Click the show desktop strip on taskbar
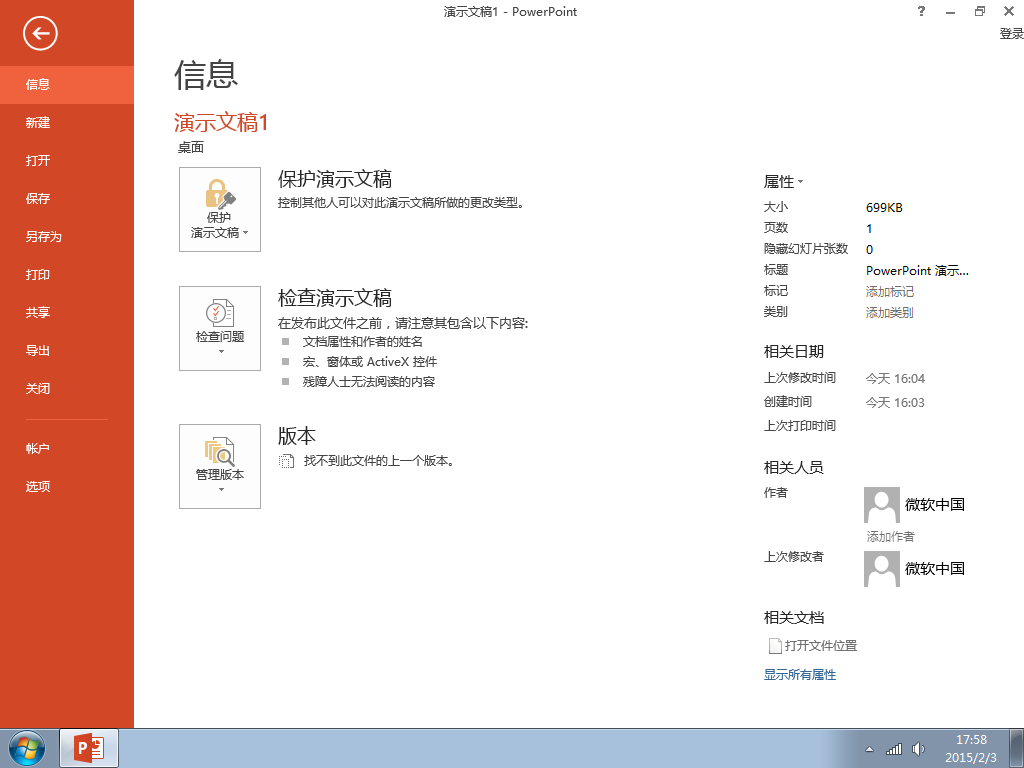 [1016, 748]
